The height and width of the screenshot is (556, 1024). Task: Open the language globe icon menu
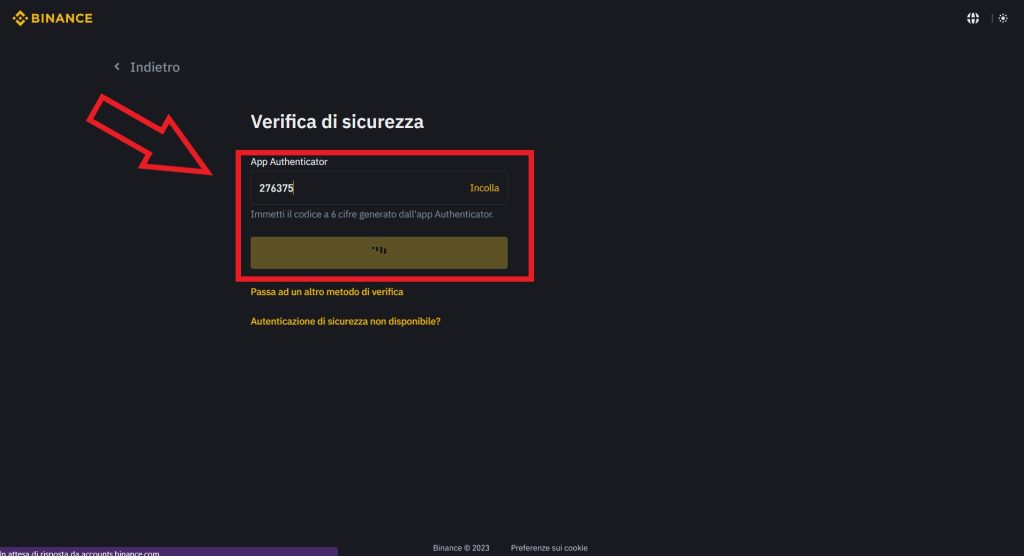[973, 18]
